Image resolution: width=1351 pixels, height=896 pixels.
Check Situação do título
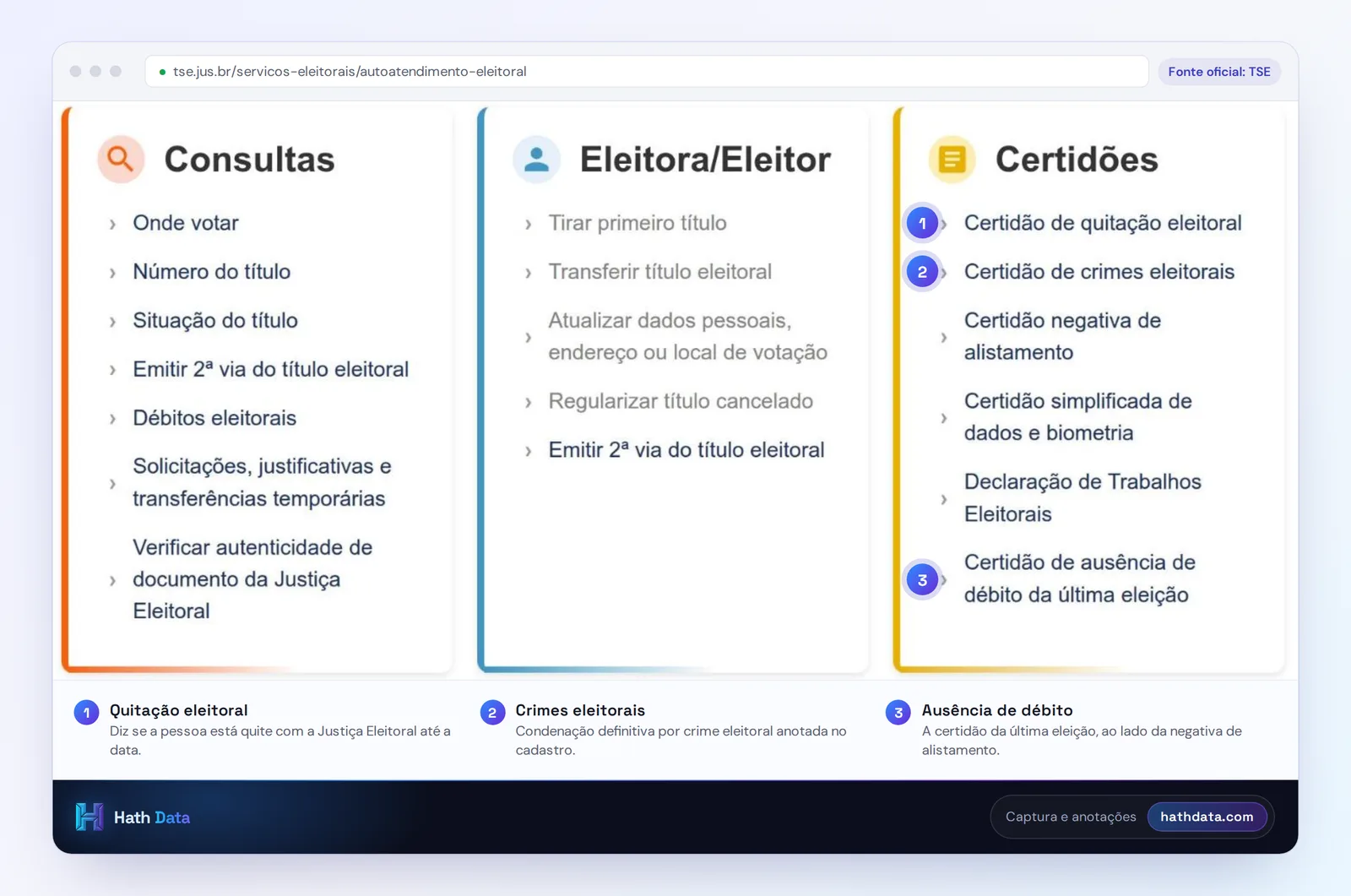pyautogui.click(x=215, y=321)
